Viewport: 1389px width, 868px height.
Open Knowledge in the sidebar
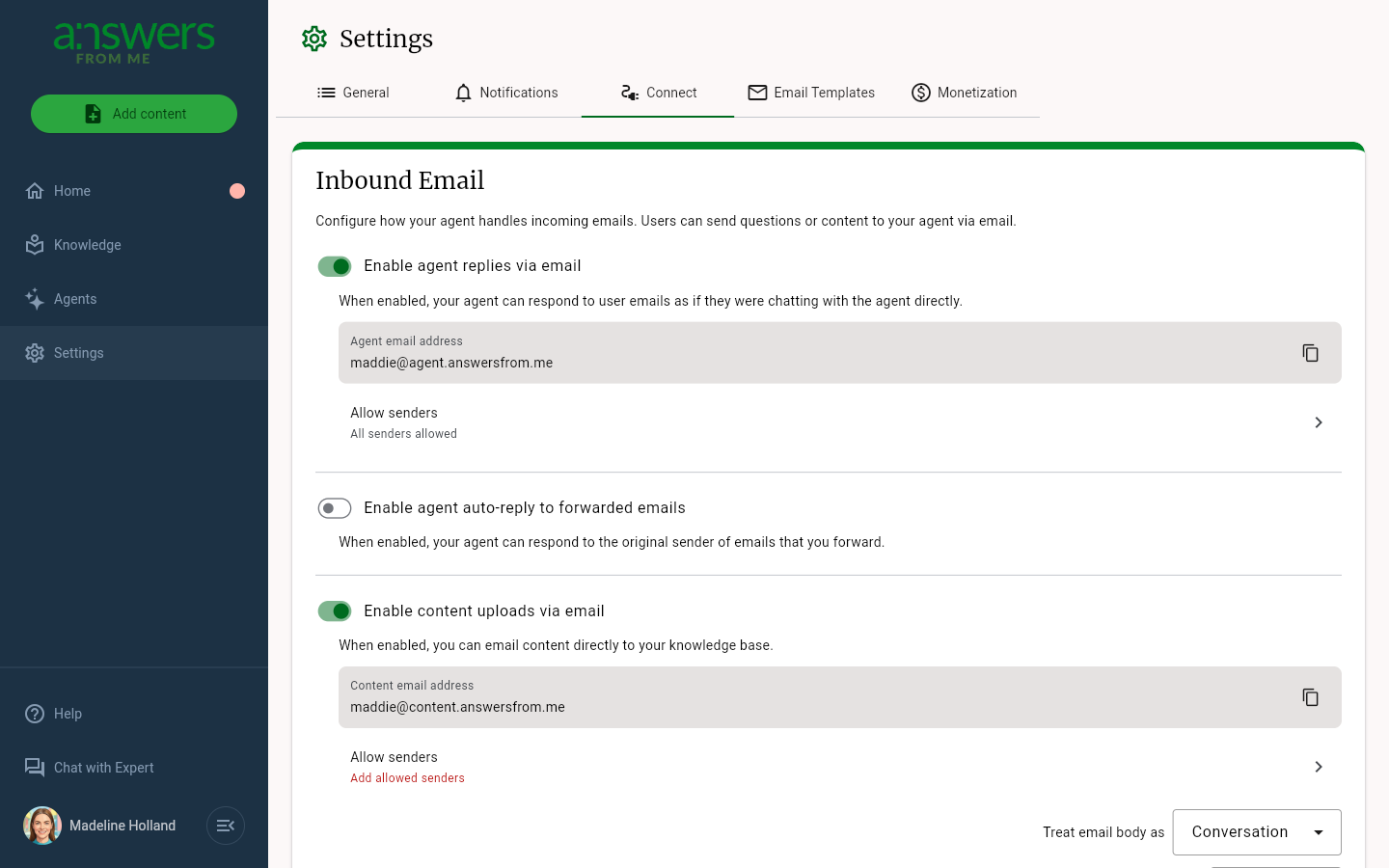click(x=134, y=245)
